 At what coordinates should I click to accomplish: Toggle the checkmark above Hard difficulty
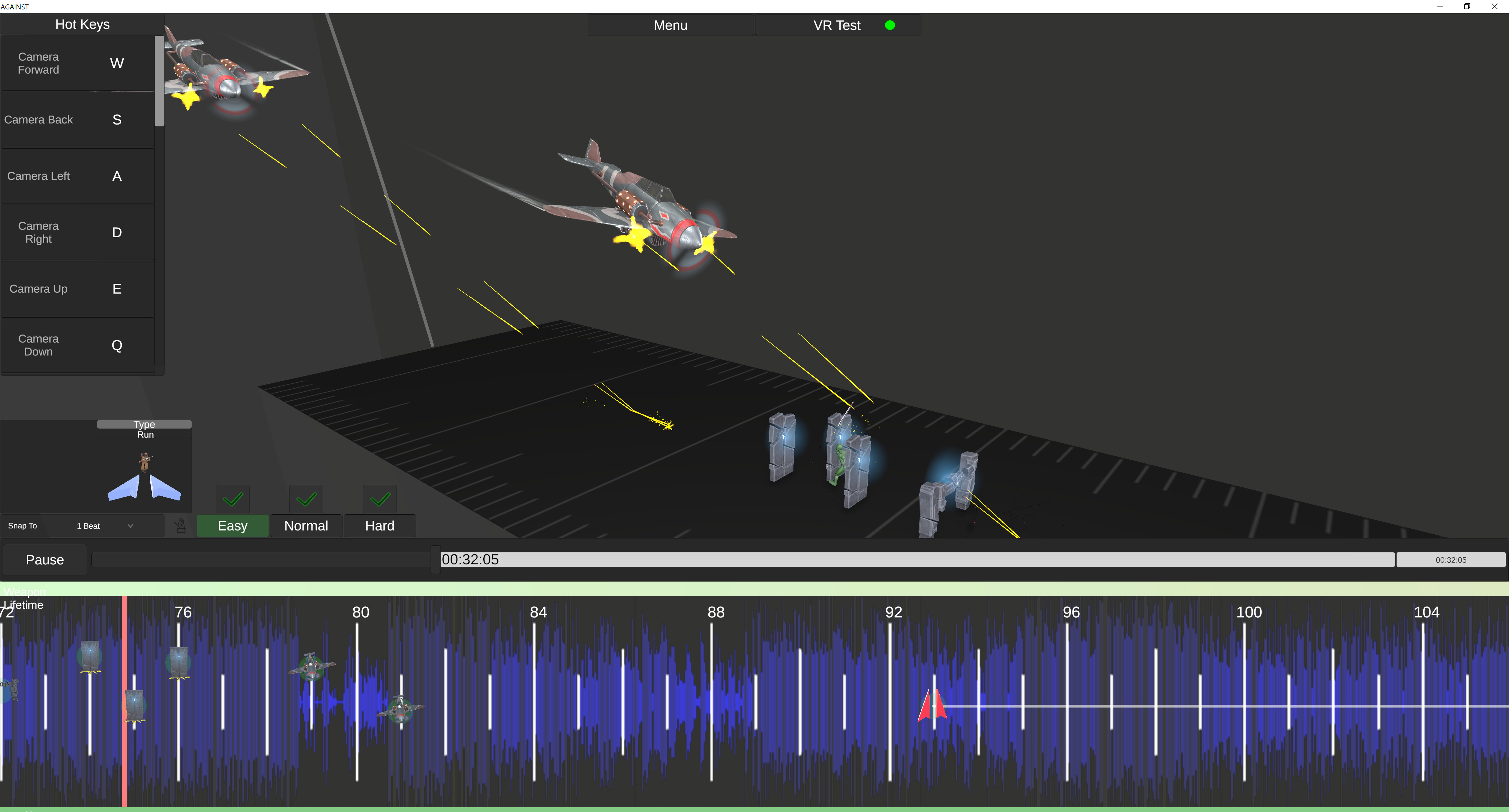click(380, 499)
